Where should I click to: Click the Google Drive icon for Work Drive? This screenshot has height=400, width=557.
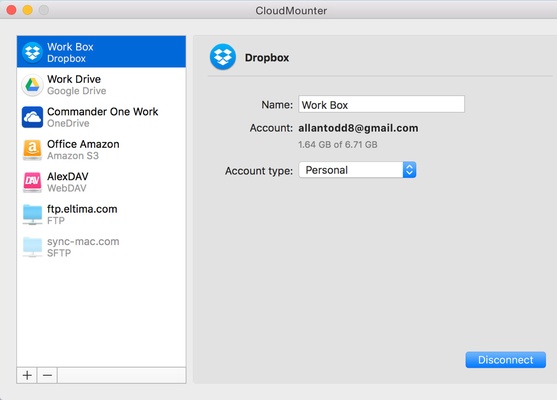tap(32, 85)
